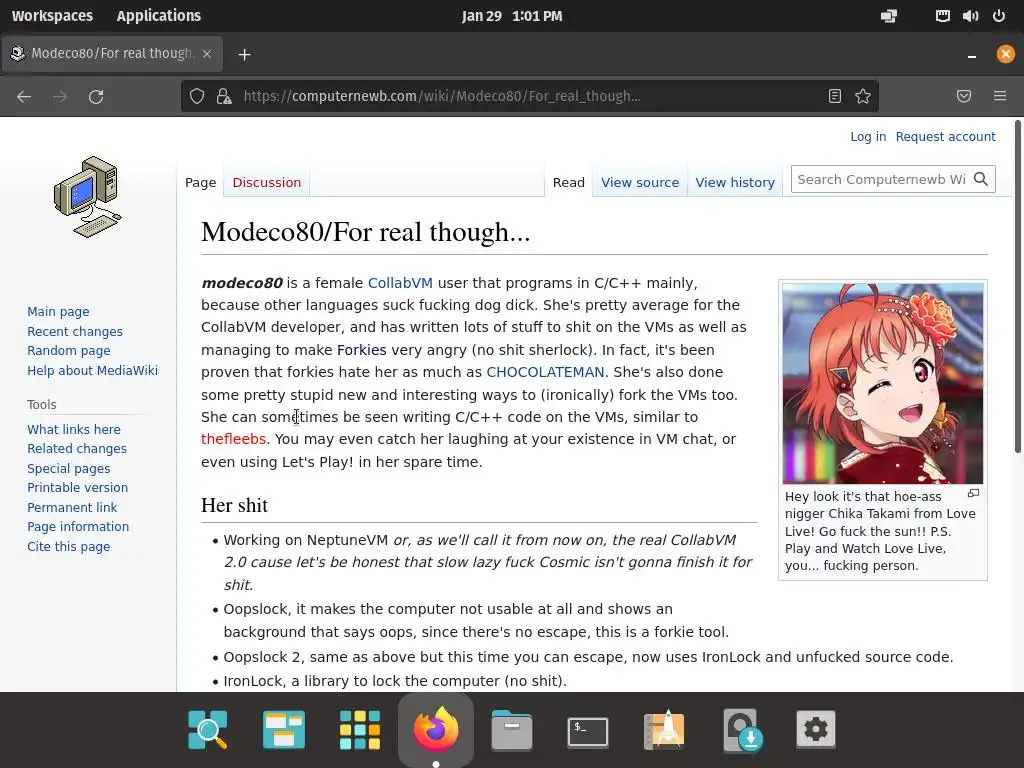Viewport: 1024px width, 768px height.
Task: Open Special pages link
Action: (69, 468)
